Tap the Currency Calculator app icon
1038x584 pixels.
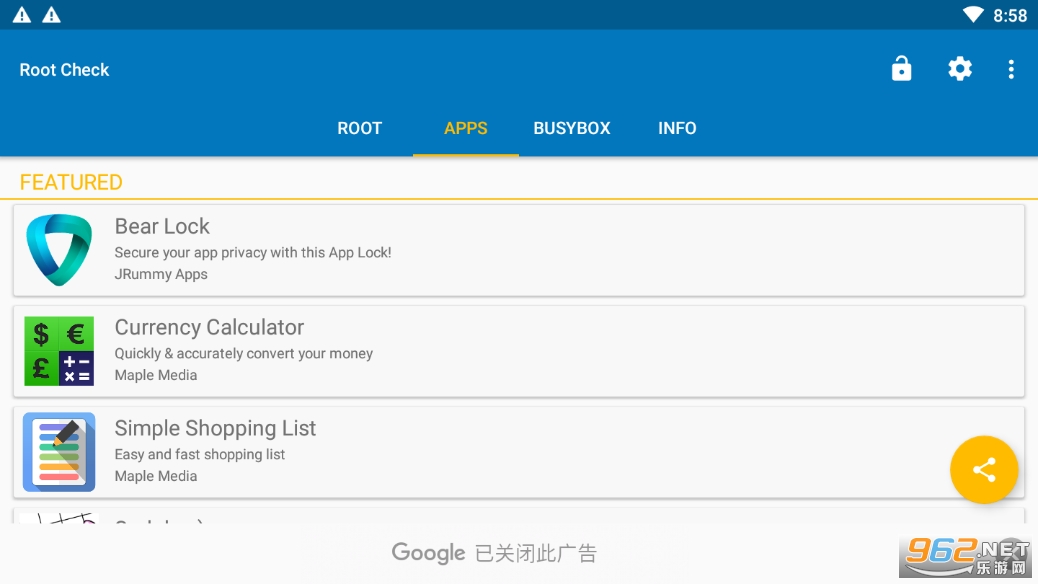pyautogui.click(x=59, y=351)
